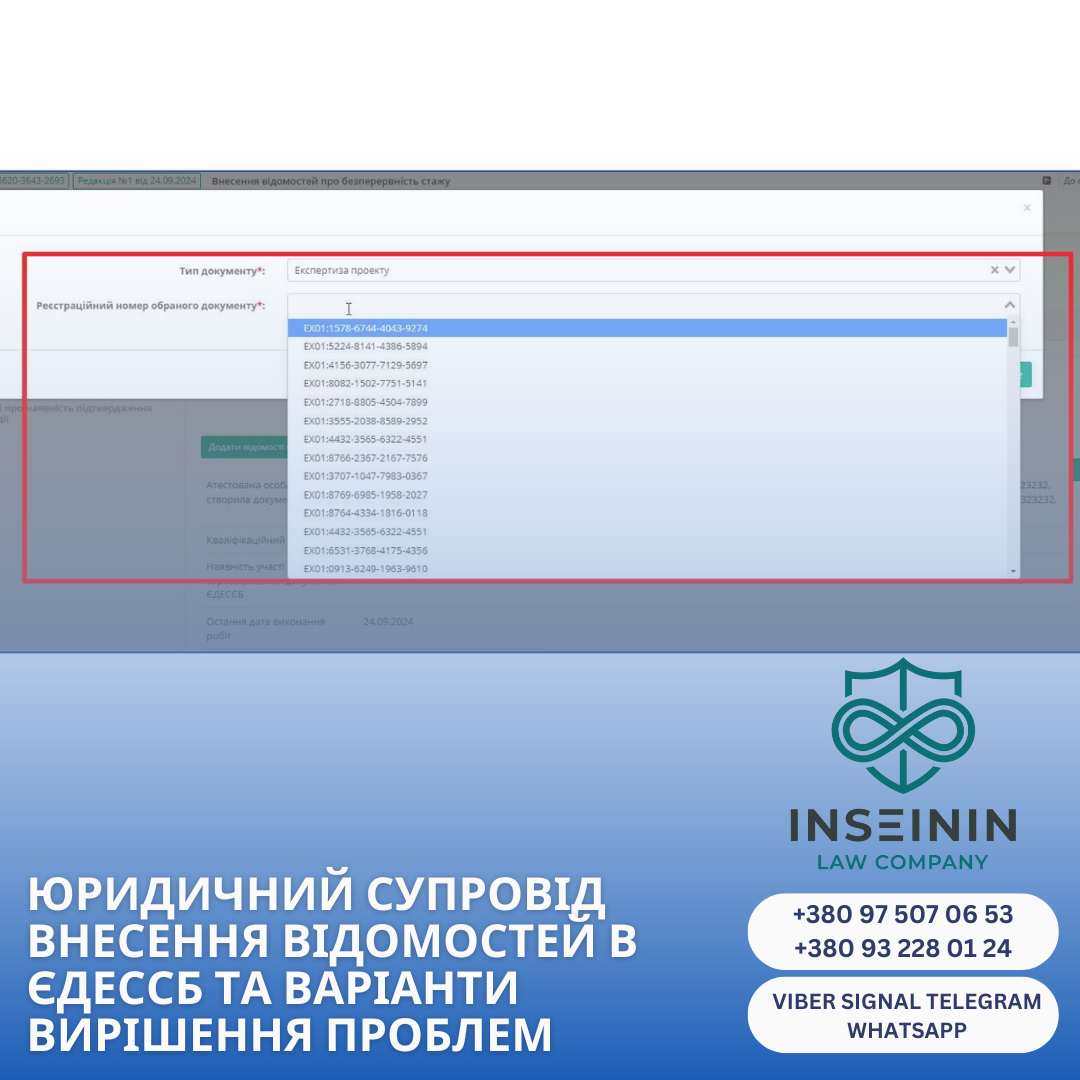The width and height of the screenshot is (1080, 1080).
Task: Choose EX01:2718-8805-4504-7899 in the dropdown
Action: pos(647,402)
